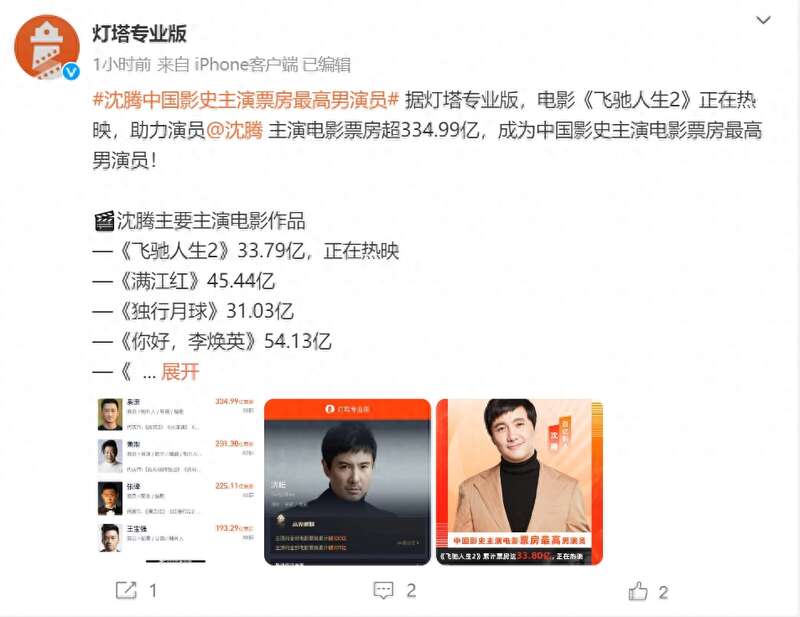This screenshot has width=800, height=617.
Task: Click the 1小时前 post timestamp
Action: [122, 65]
